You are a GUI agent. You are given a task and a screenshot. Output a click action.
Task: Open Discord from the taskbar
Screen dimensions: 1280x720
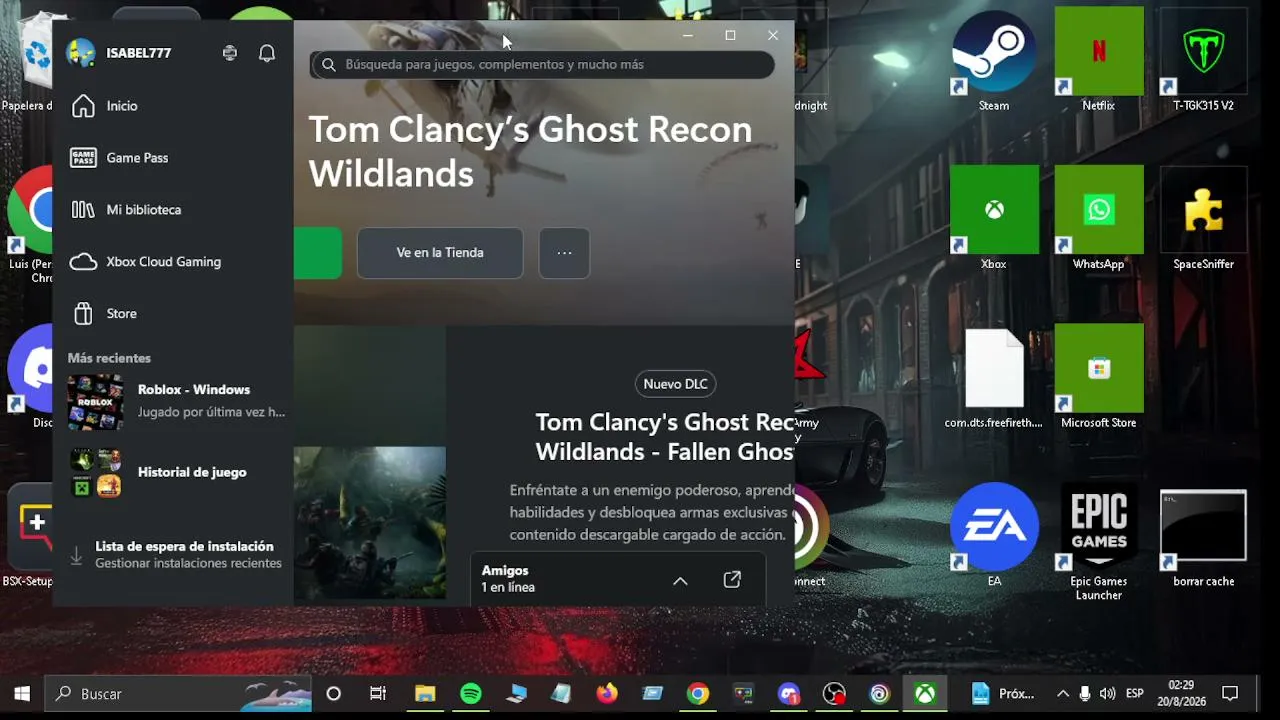(x=789, y=694)
